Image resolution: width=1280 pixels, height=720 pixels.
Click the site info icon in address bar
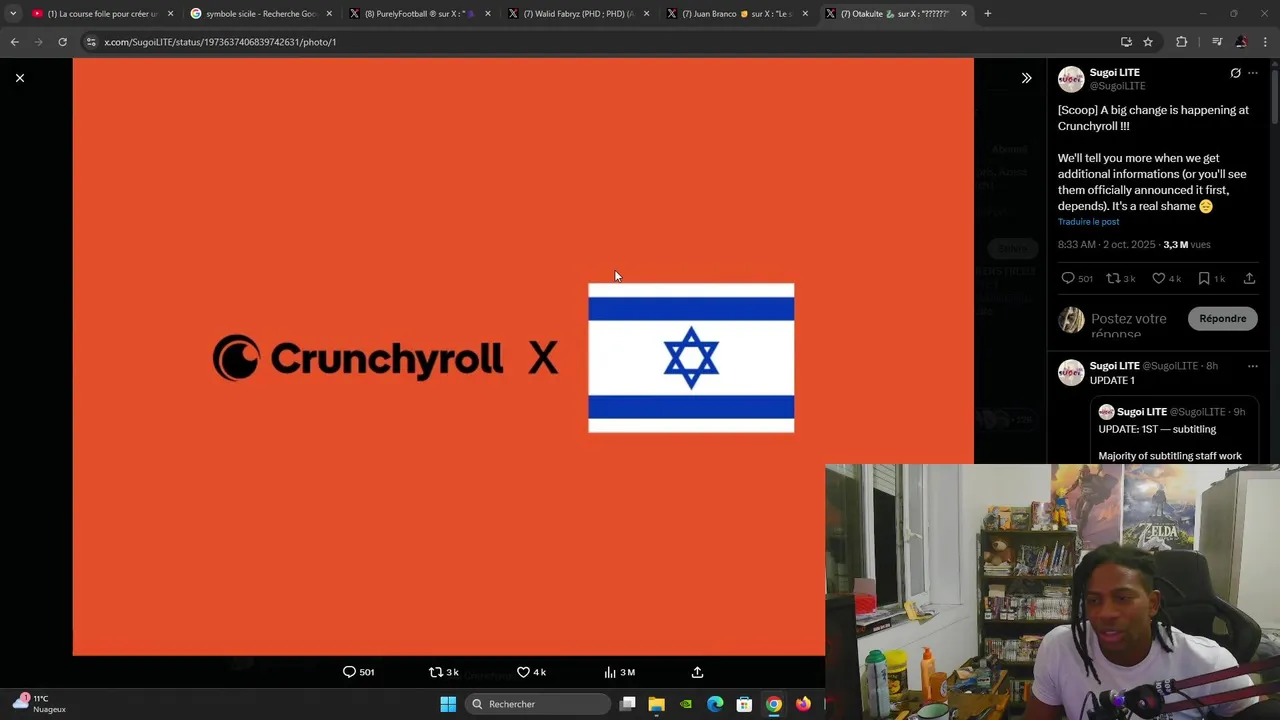click(x=91, y=42)
